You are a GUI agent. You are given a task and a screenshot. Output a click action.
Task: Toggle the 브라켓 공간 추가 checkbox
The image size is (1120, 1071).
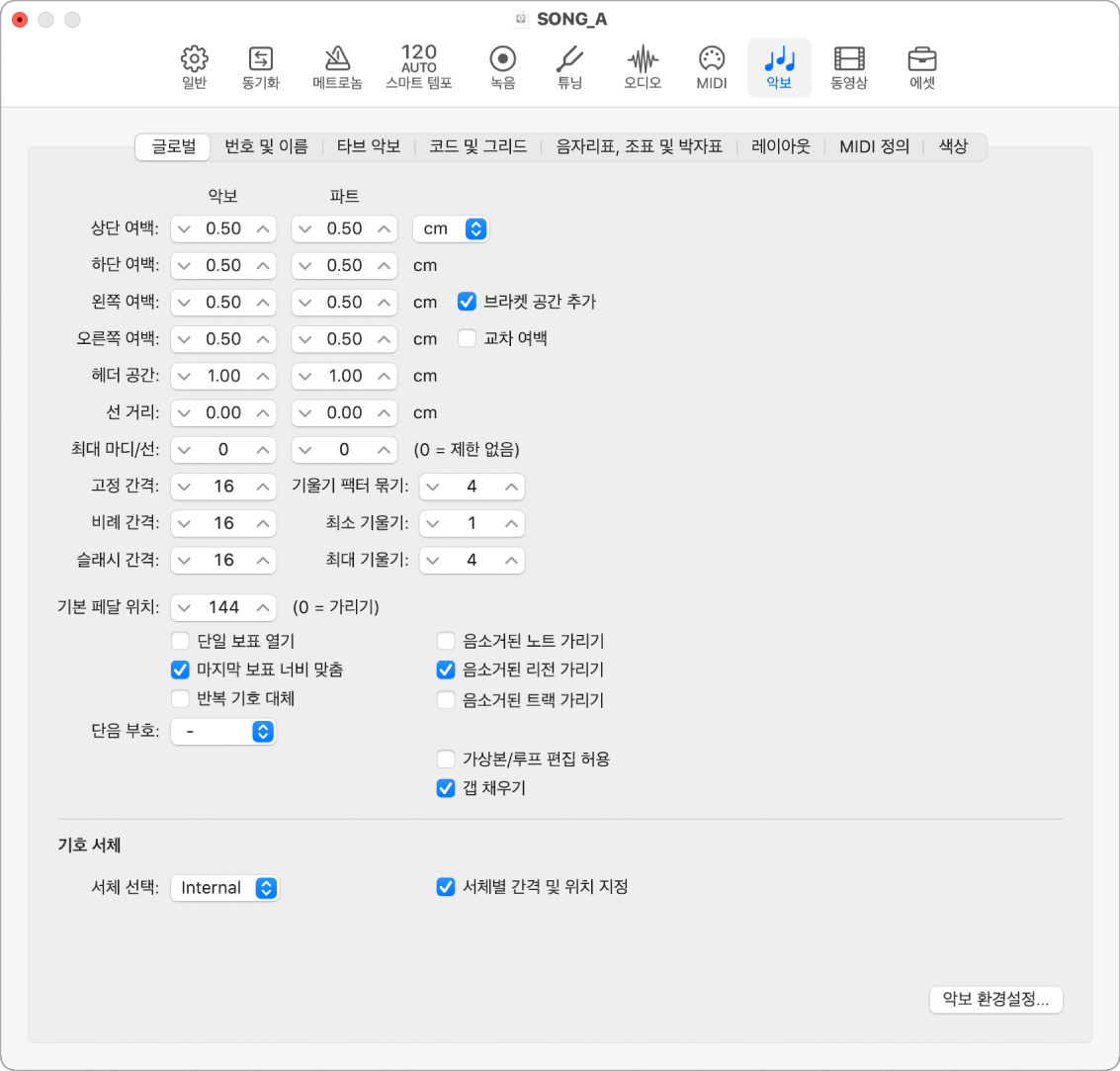467,302
